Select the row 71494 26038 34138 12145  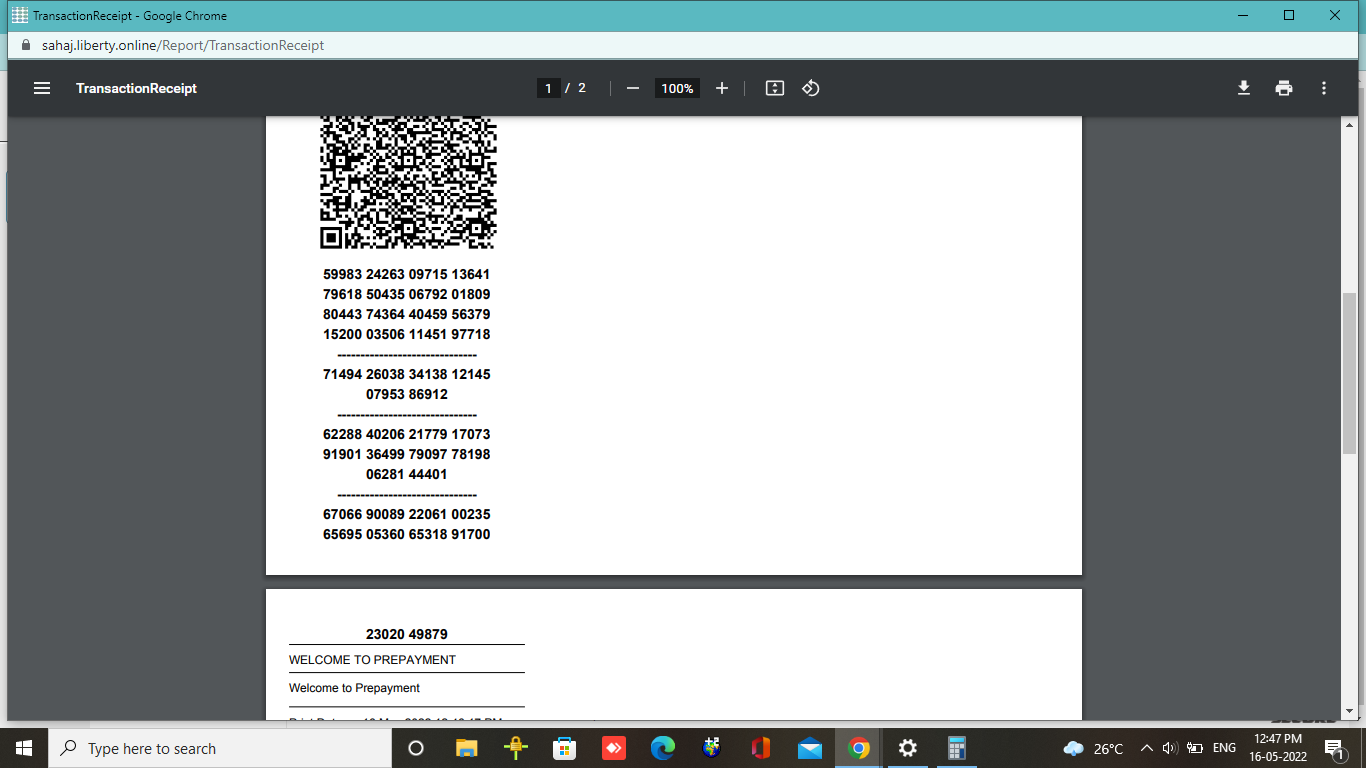point(407,374)
